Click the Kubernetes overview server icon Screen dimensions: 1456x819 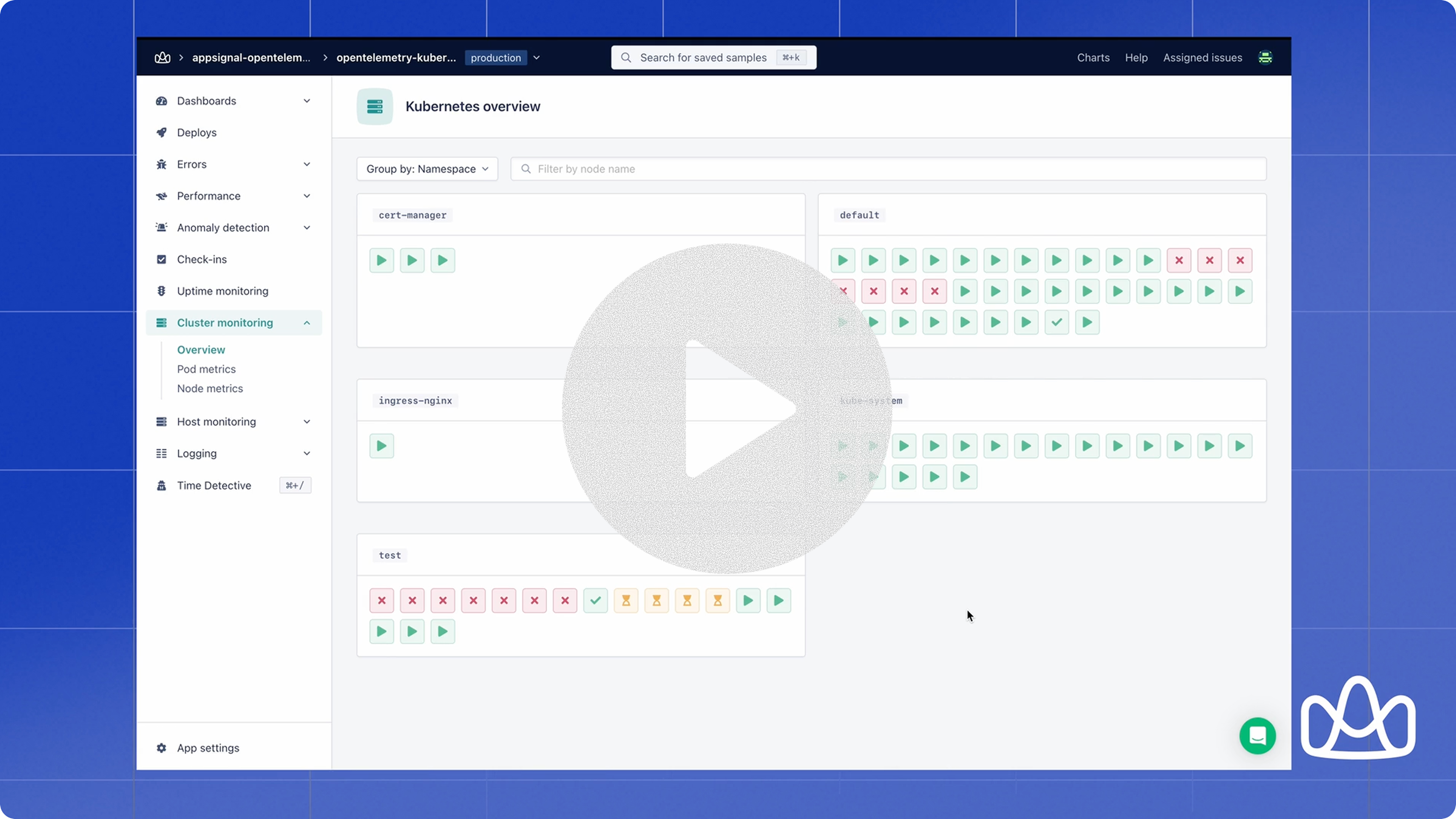375,107
